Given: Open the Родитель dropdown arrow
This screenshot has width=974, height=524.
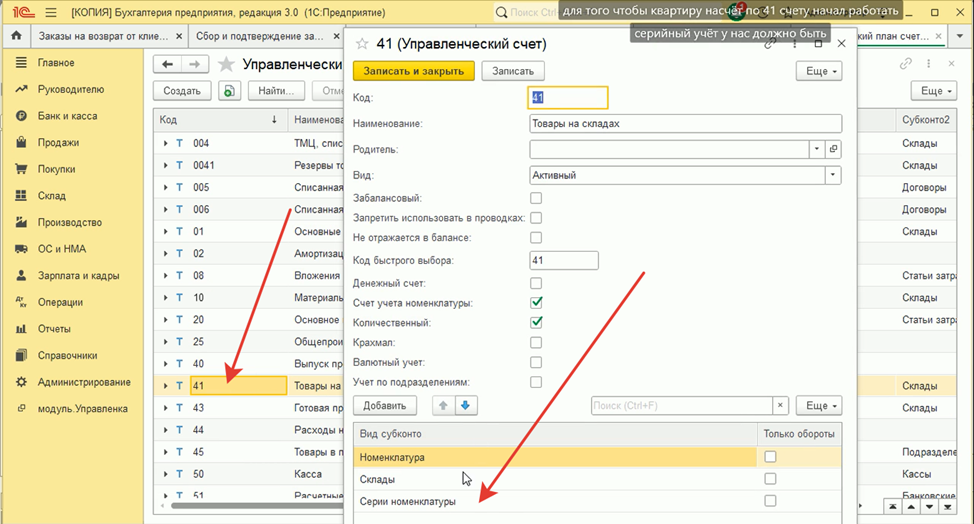Looking at the screenshot, I should click(x=817, y=149).
